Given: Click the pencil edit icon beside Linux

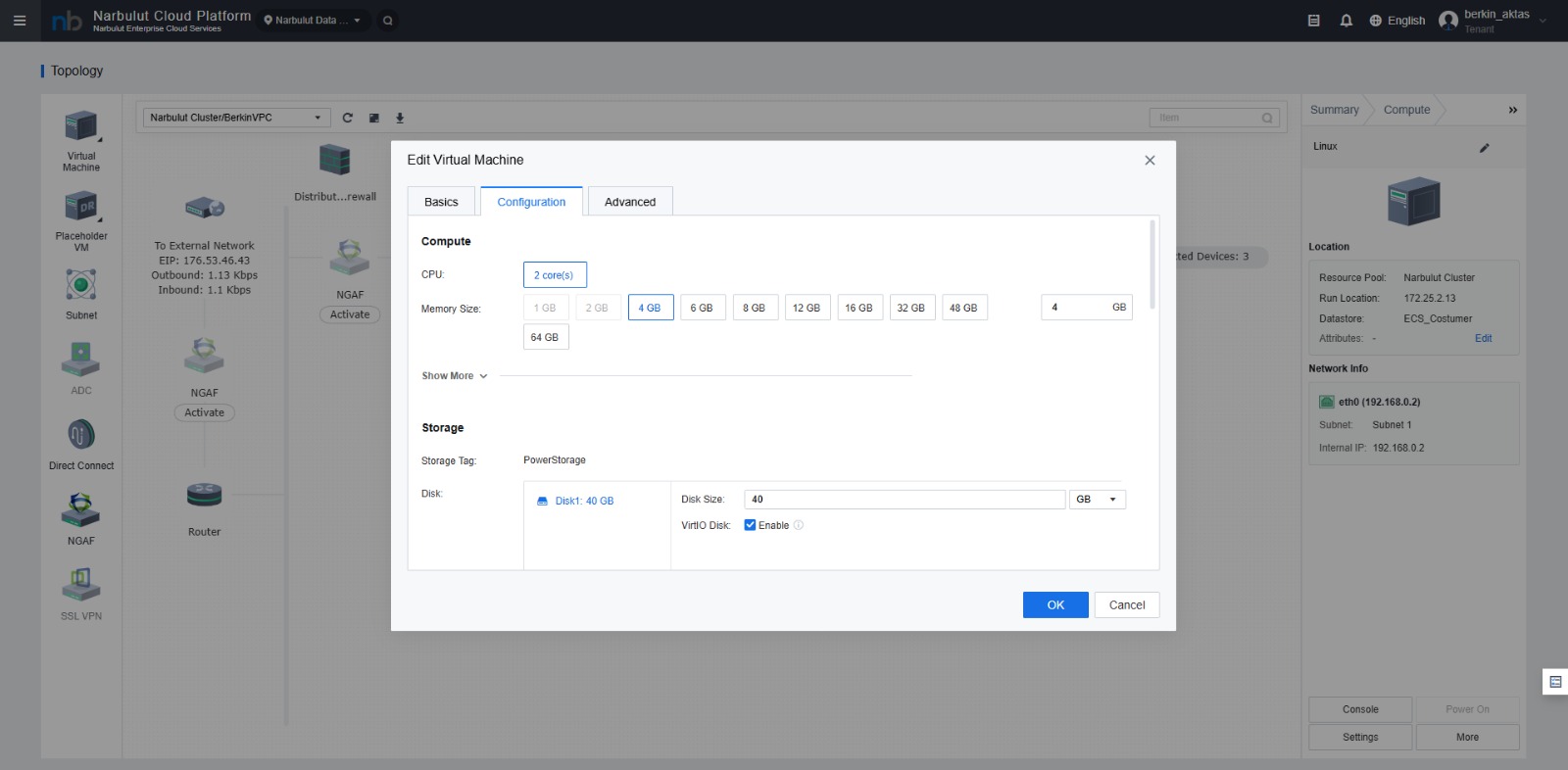Looking at the screenshot, I should click(x=1484, y=148).
